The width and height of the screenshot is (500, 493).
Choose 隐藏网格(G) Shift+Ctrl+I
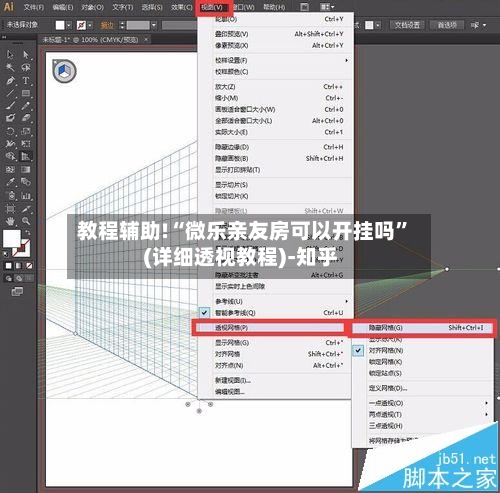(x=422, y=328)
